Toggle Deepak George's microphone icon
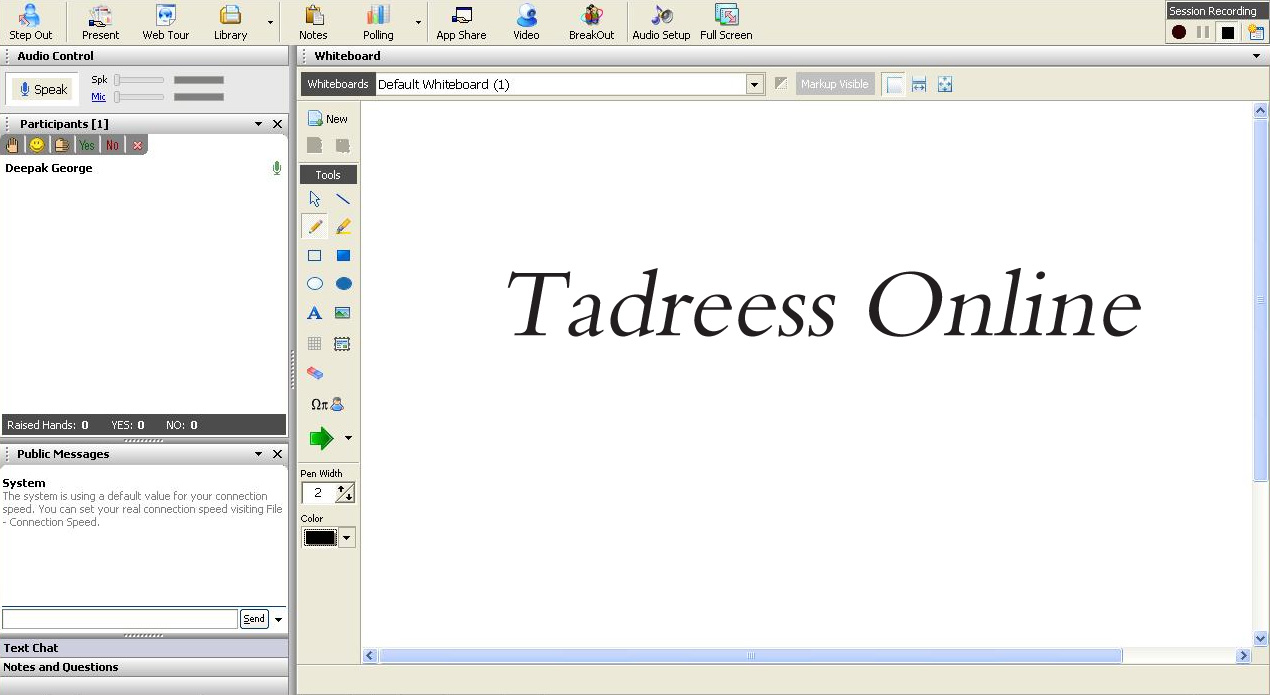Viewport: 1270px width, 695px height. [277, 168]
